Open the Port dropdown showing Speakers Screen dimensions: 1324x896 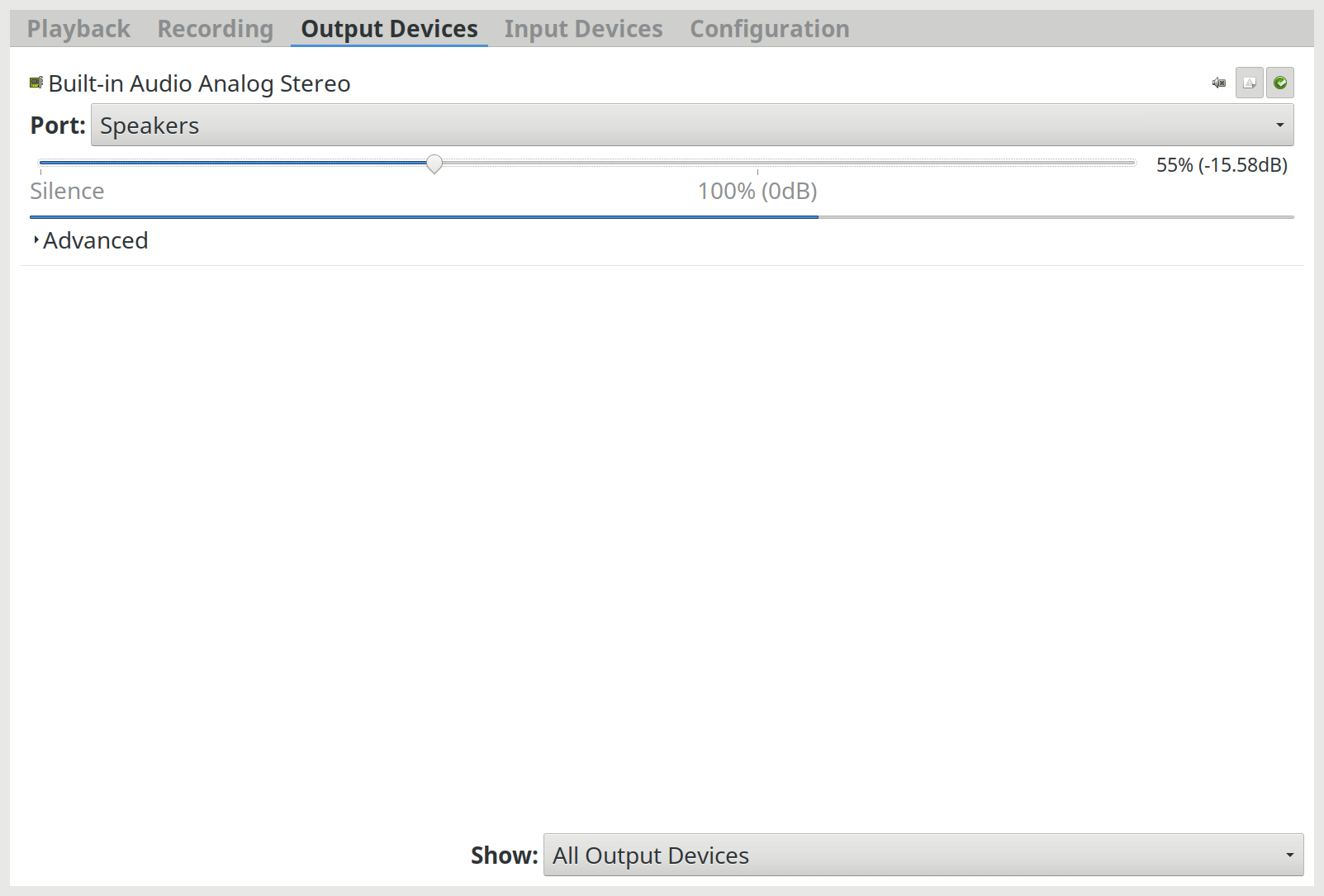click(x=692, y=125)
